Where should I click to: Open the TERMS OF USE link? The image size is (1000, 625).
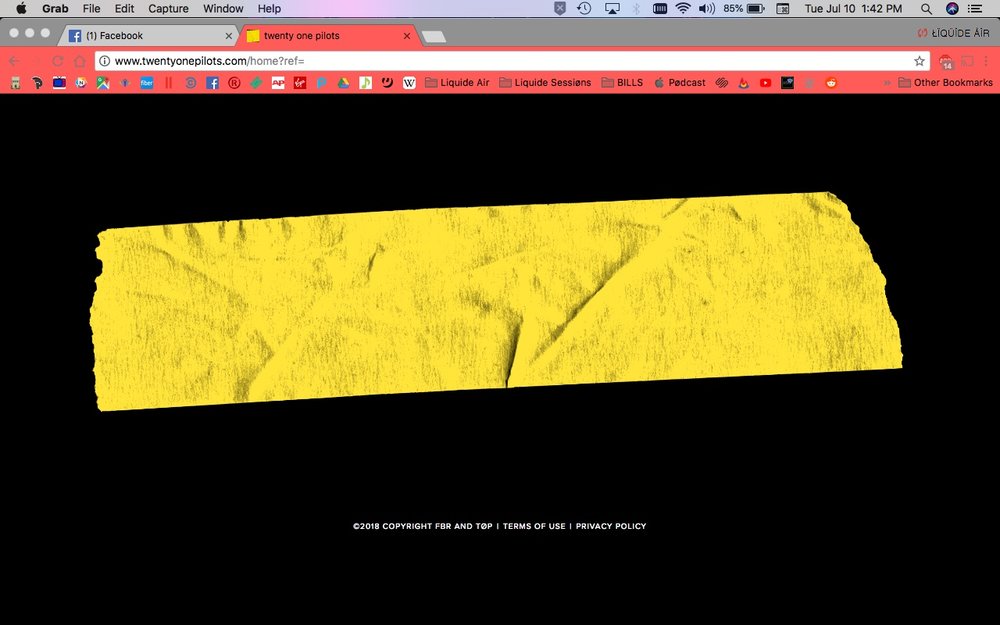pos(535,525)
